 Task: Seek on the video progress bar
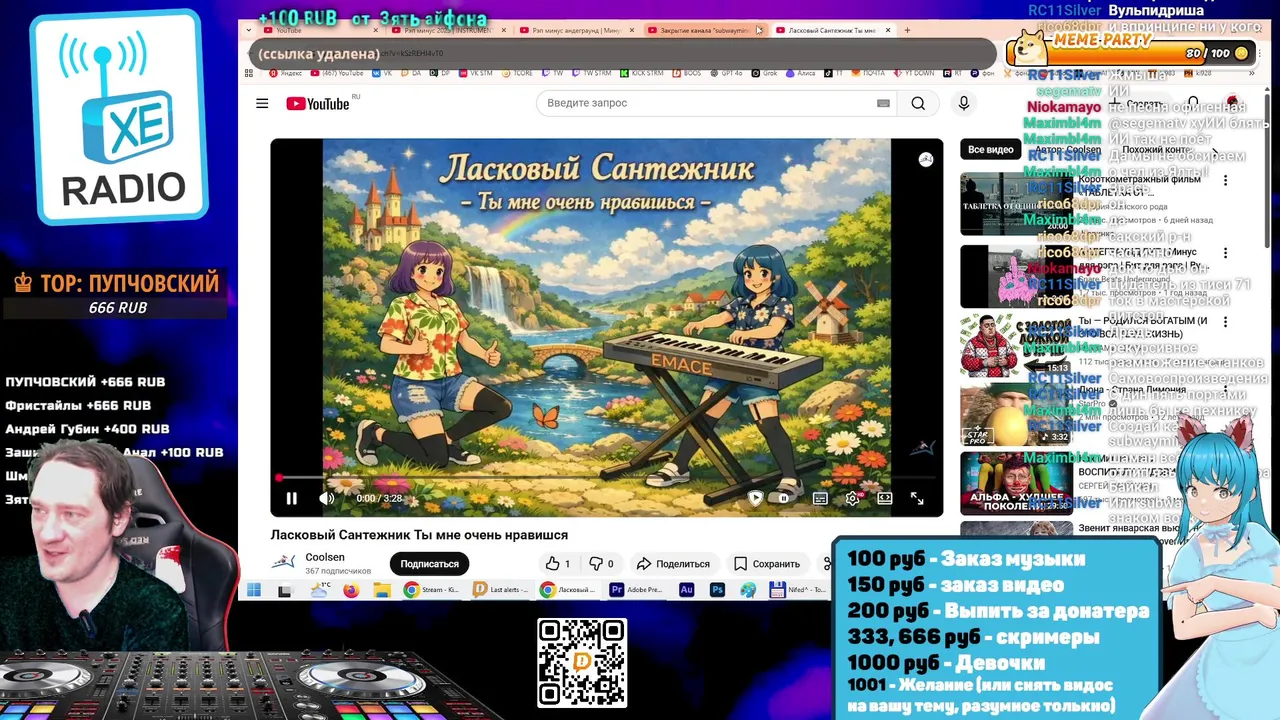point(607,478)
